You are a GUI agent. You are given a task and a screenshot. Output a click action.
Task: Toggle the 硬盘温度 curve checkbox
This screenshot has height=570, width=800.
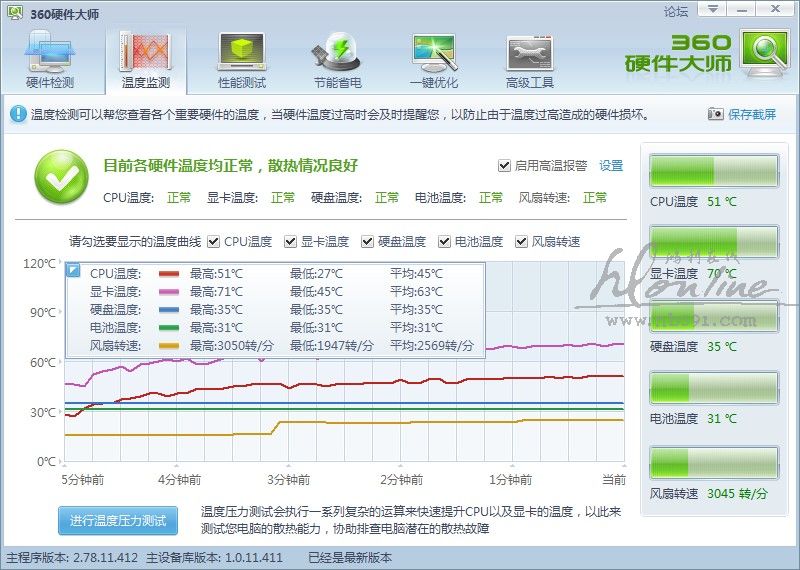[x=368, y=242]
